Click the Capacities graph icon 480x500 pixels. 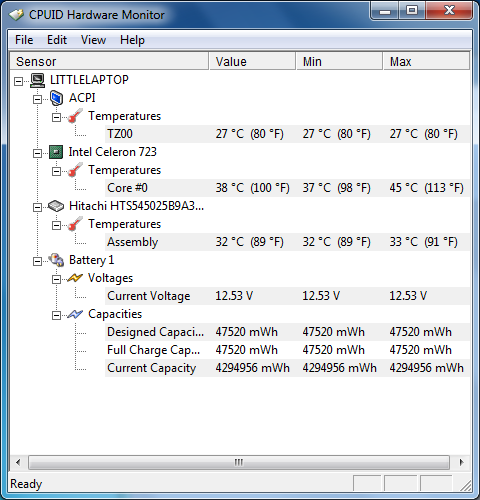coord(75,314)
